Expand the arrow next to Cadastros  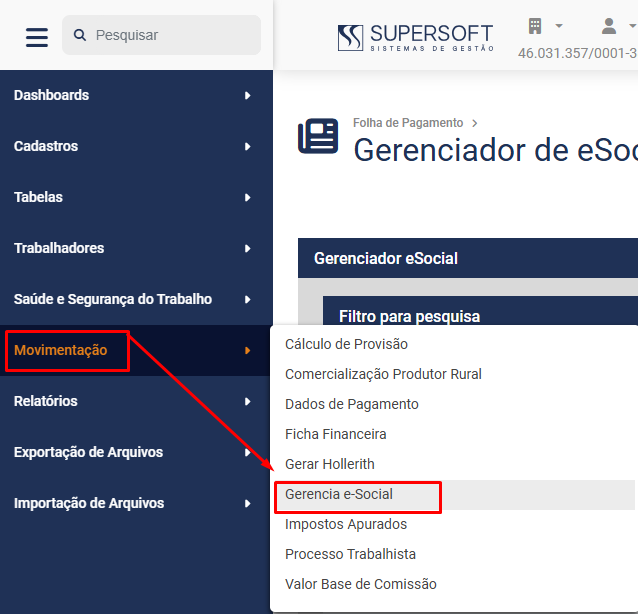tap(247, 146)
